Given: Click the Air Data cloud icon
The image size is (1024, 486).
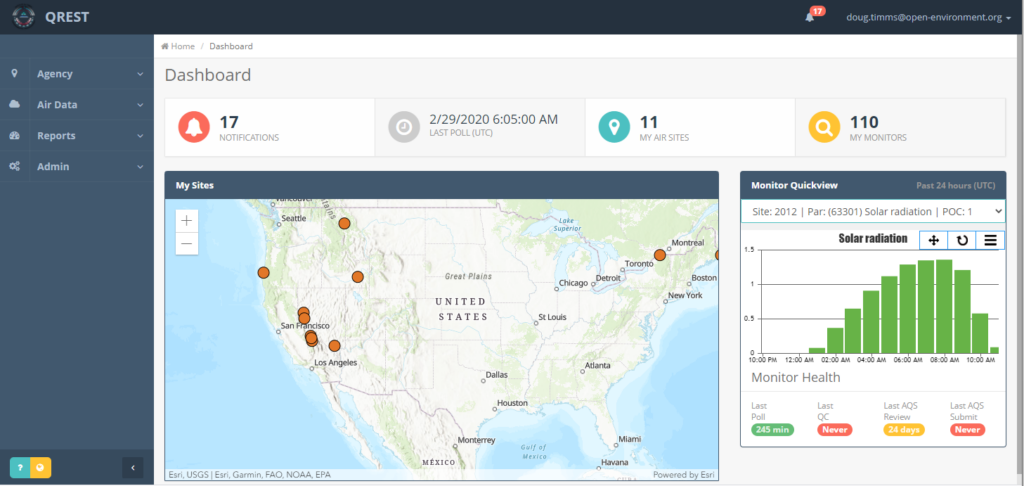Looking at the screenshot, I should pyautogui.click(x=14, y=105).
